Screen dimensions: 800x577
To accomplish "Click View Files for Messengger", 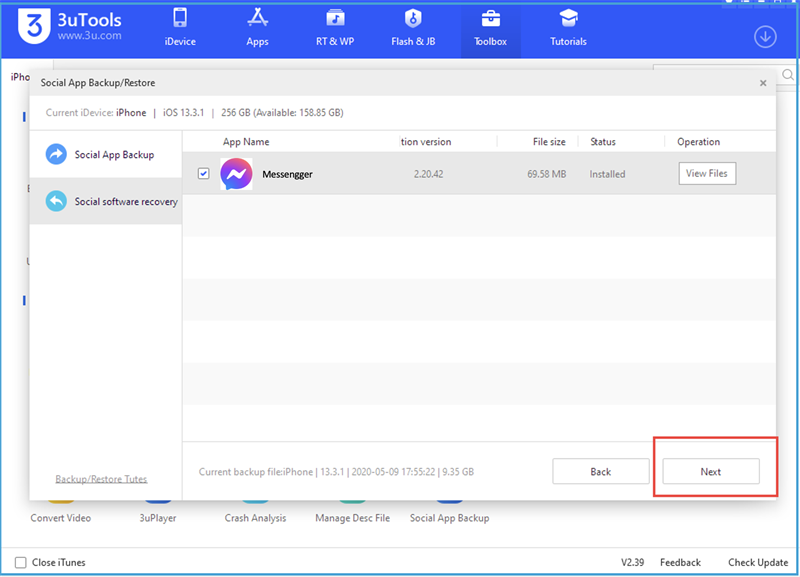I will tap(707, 173).
